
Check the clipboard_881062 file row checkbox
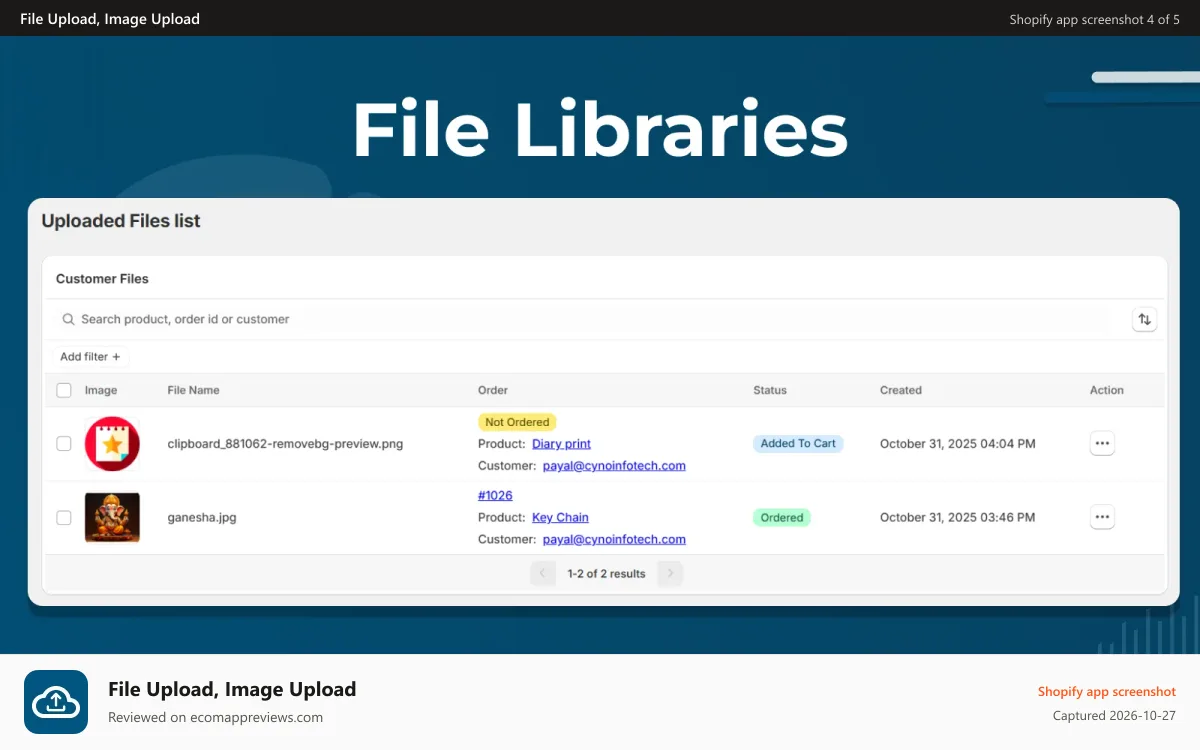coord(64,443)
